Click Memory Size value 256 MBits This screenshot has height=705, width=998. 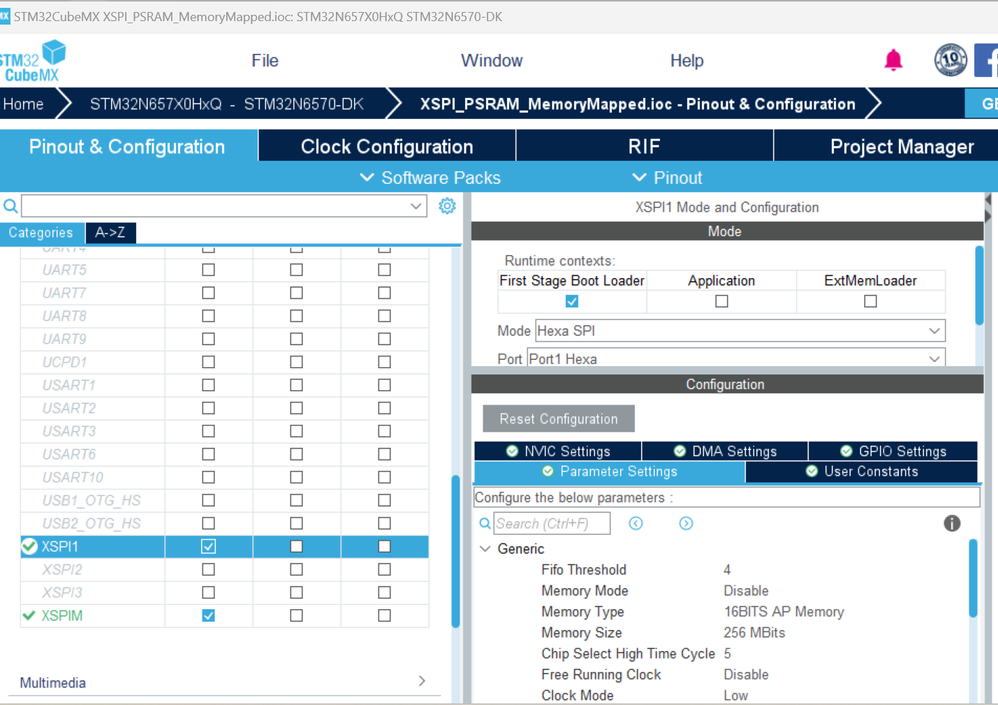click(x=754, y=632)
